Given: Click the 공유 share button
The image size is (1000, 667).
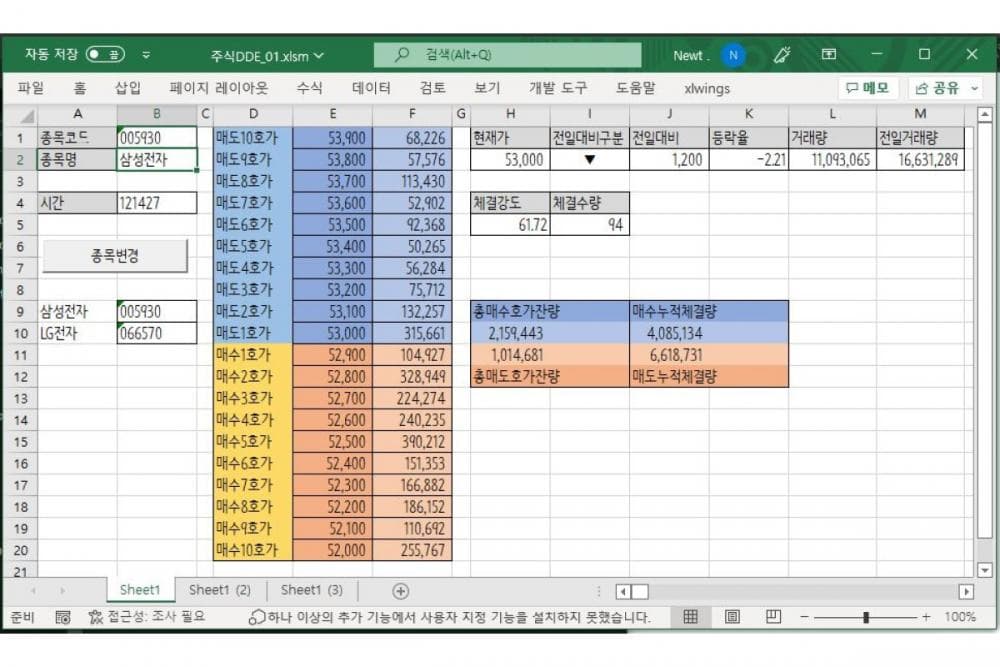Looking at the screenshot, I should click(x=938, y=88).
